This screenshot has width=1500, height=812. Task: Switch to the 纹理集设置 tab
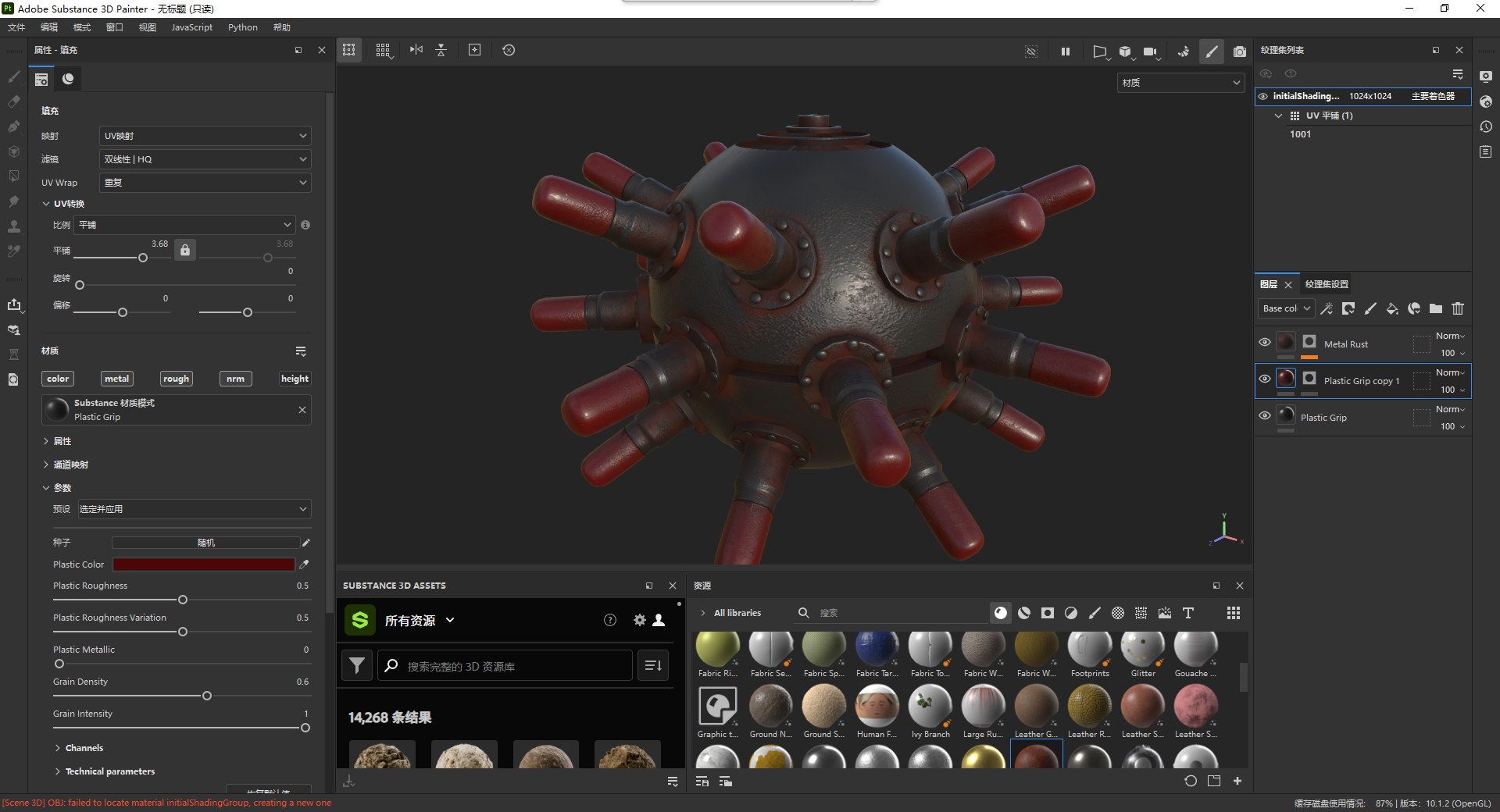(1327, 284)
